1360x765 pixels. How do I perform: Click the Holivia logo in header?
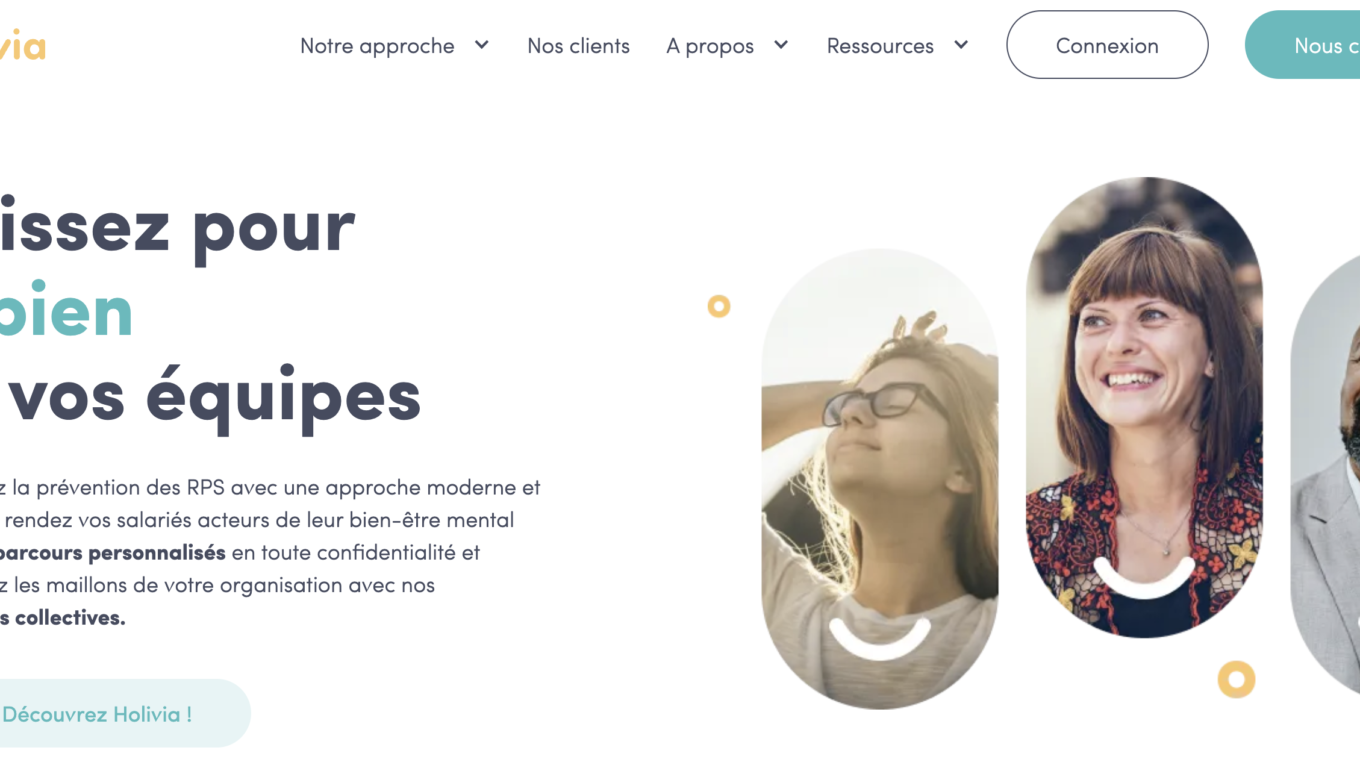22,46
